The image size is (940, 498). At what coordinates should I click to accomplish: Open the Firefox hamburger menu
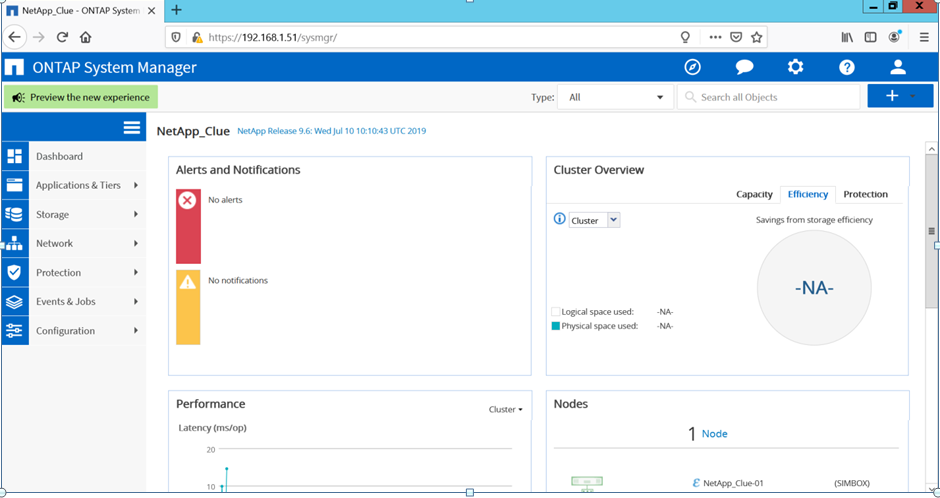coord(924,37)
